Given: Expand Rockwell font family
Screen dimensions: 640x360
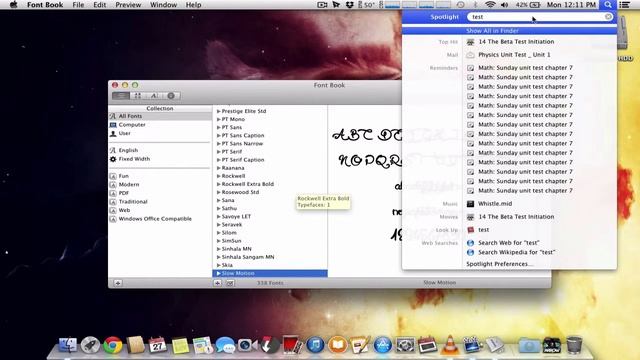Looking at the screenshot, I should click(x=218, y=176).
